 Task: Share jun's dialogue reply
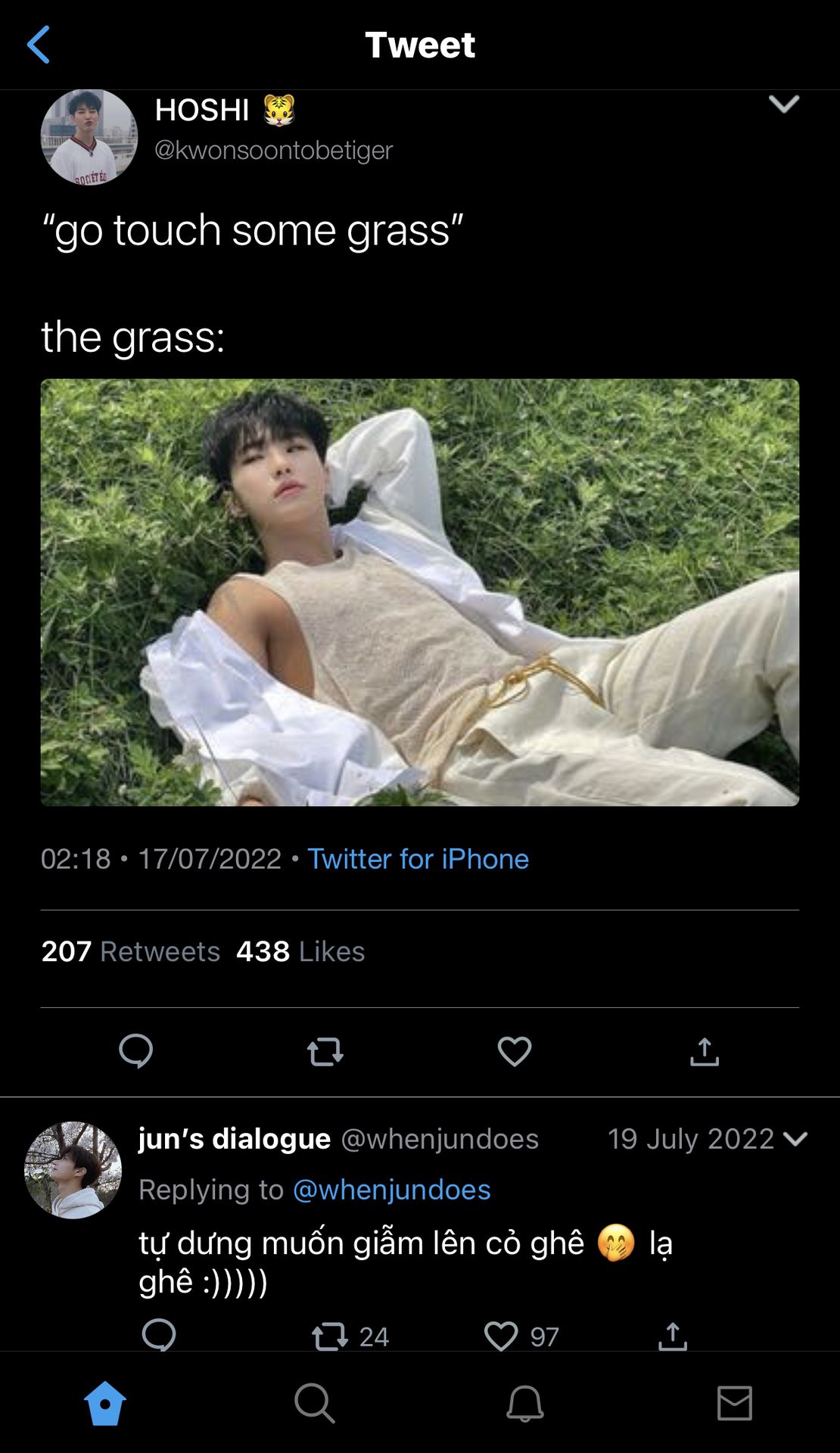tap(673, 1336)
